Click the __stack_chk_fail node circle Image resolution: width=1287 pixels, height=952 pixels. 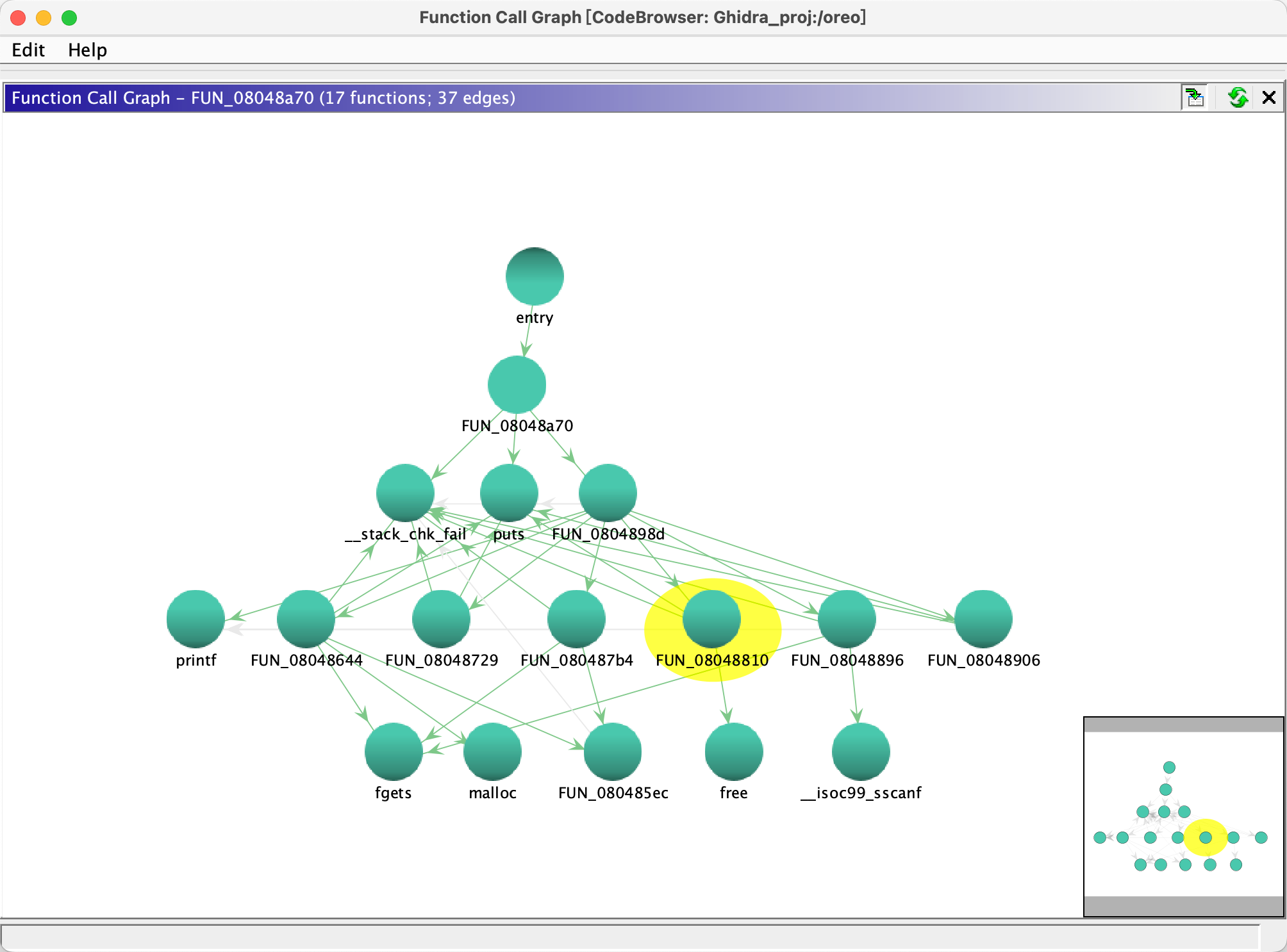point(405,493)
